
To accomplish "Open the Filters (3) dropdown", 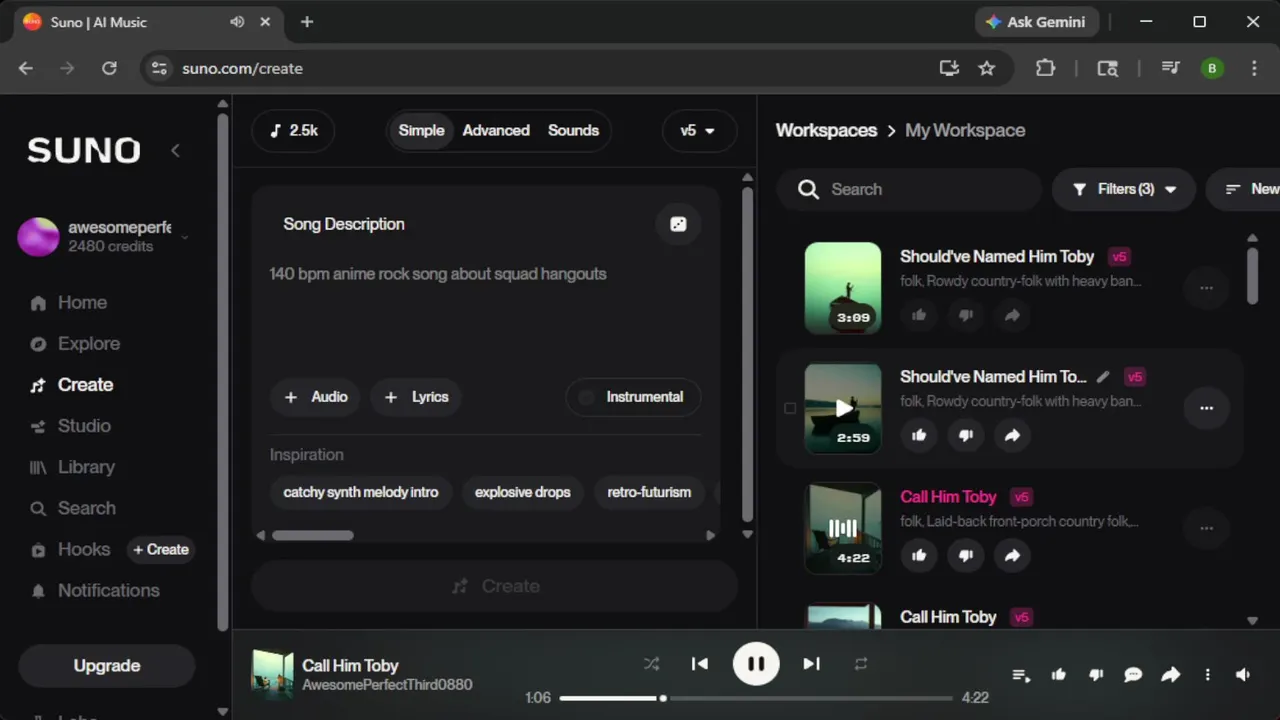I will pyautogui.click(x=1124, y=189).
